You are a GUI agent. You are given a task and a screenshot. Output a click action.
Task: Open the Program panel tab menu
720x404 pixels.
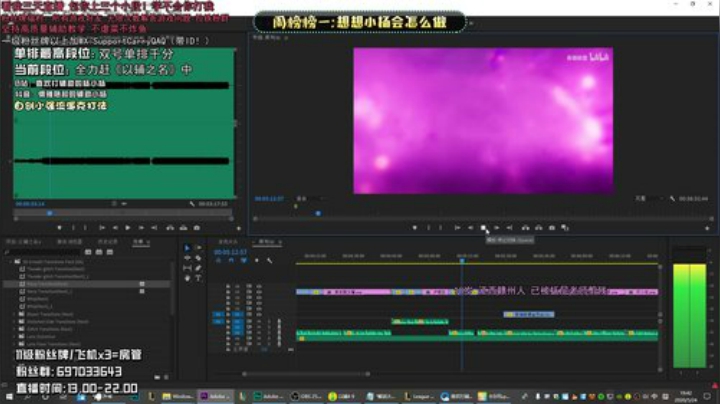click(286, 38)
